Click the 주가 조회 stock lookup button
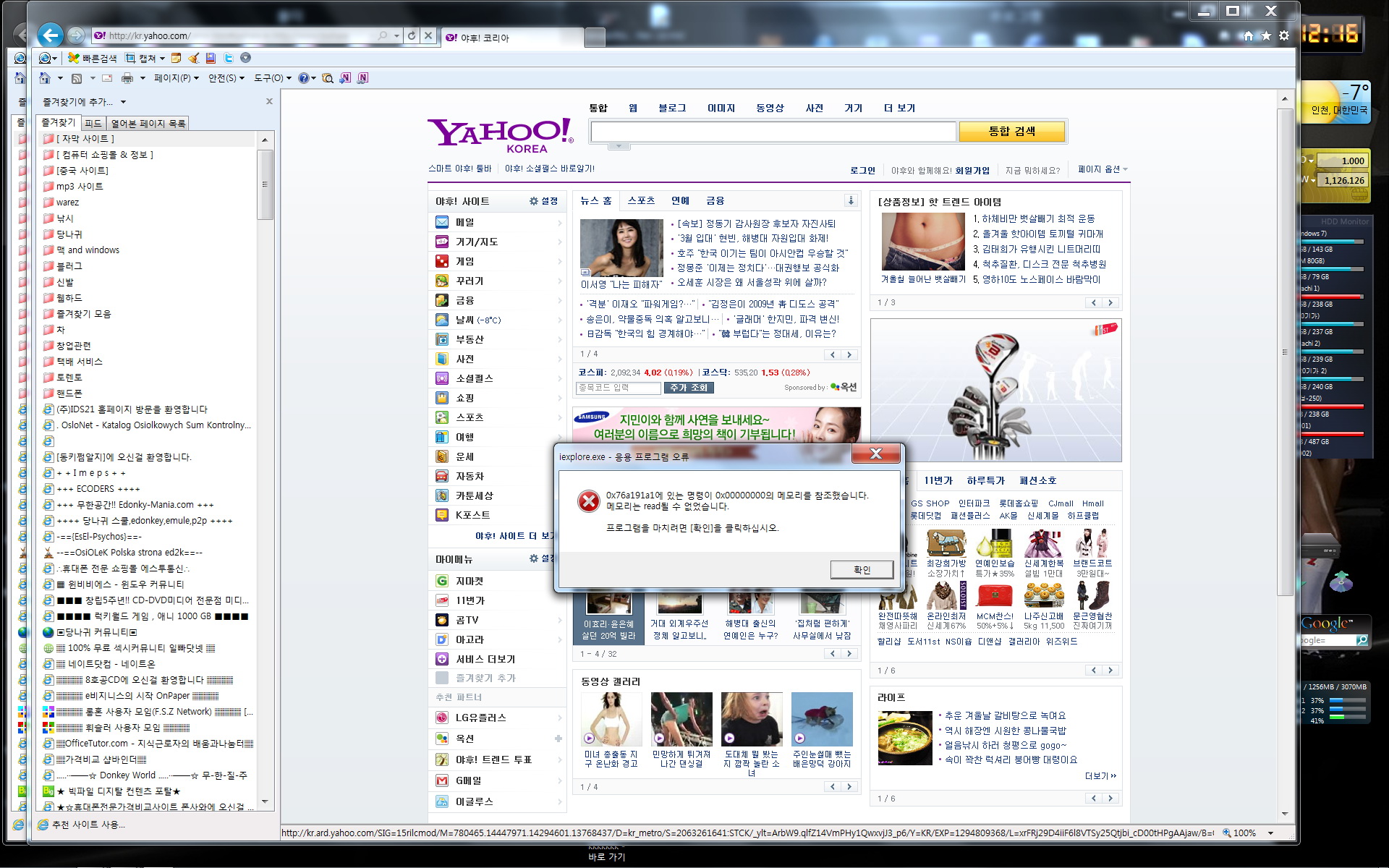The width and height of the screenshot is (1389, 868). point(688,388)
